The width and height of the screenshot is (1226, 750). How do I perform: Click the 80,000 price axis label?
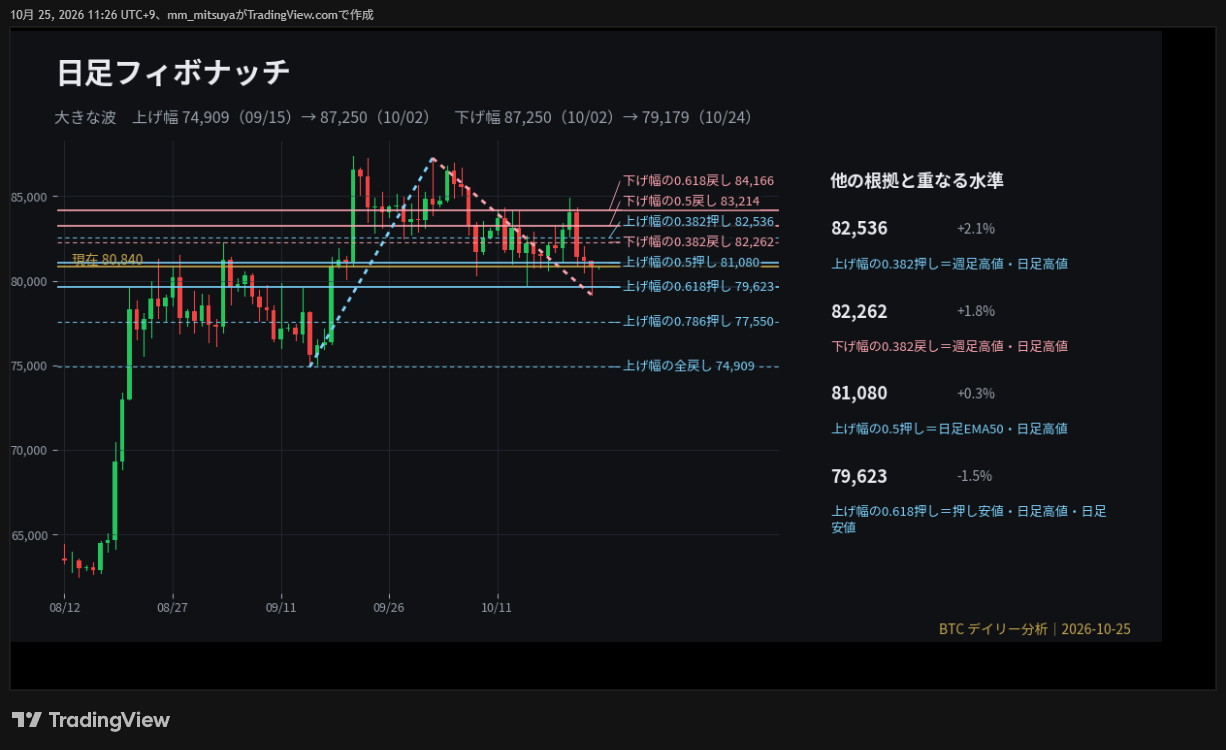coord(29,282)
